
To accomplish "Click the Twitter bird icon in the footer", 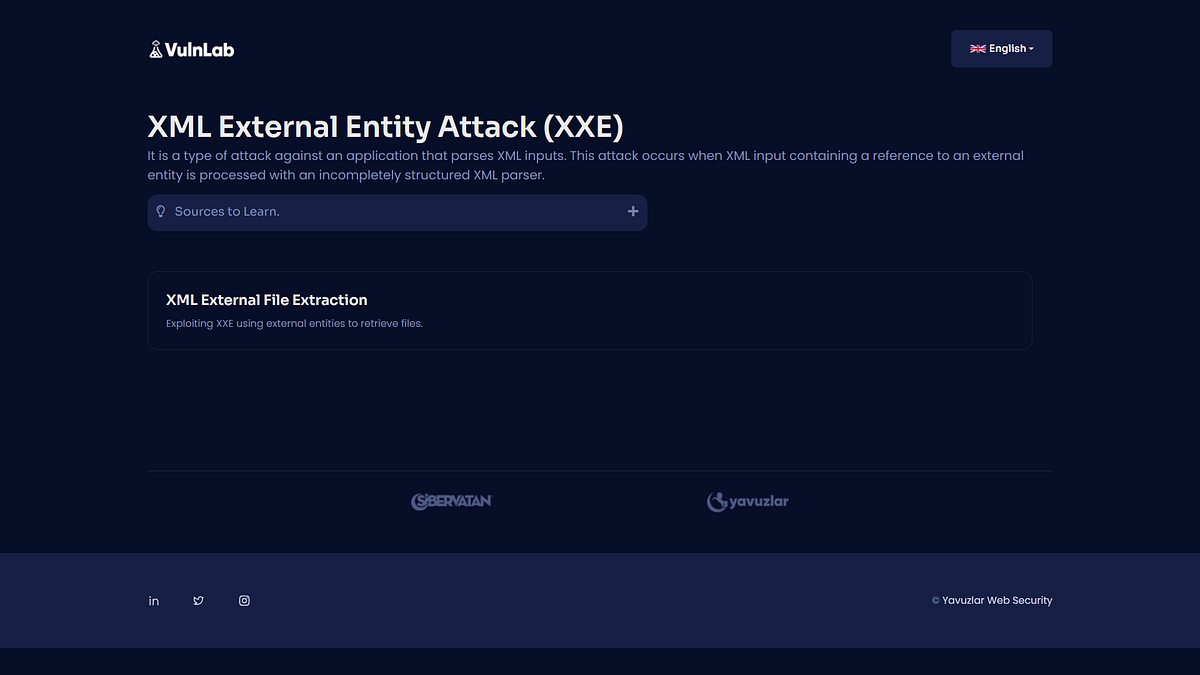I will point(198,600).
